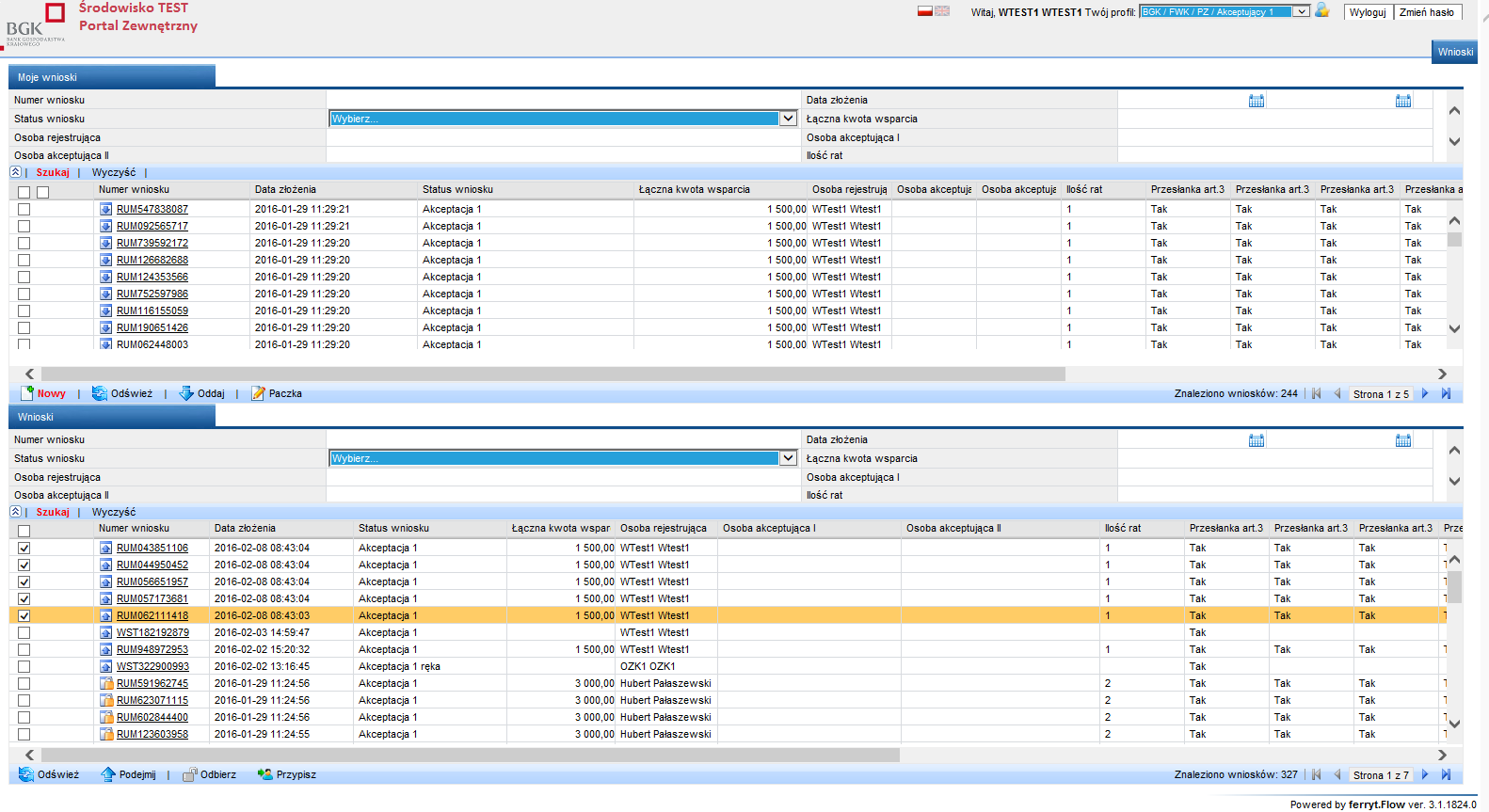Image resolution: width=1489 pixels, height=812 pixels.
Task: Click horizontal scrollbar of Moje wnioski table
Action: (553, 374)
